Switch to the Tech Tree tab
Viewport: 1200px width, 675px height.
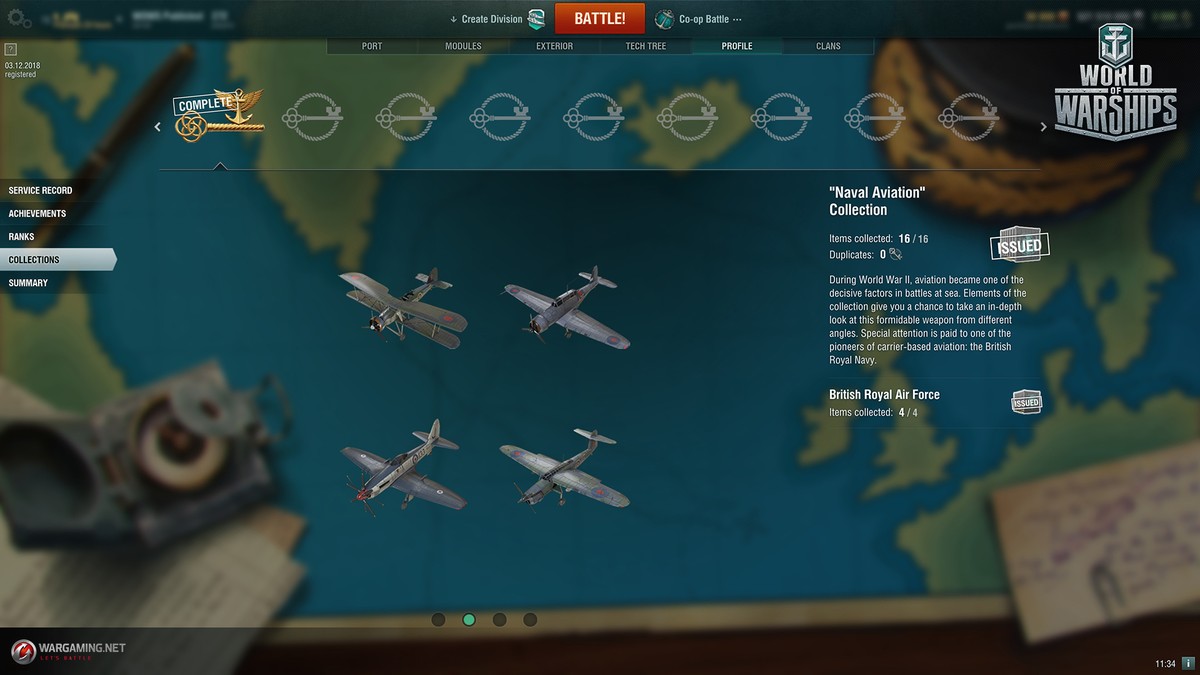[648, 46]
